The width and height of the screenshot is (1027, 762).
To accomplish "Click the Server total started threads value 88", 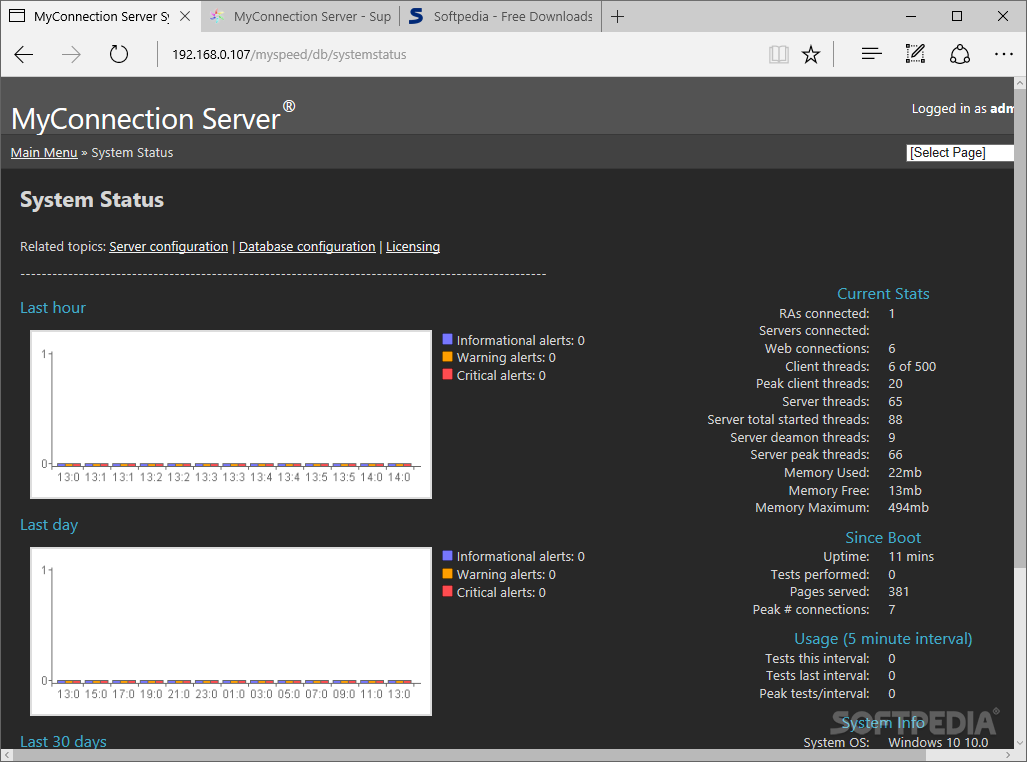I will pos(895,419).
